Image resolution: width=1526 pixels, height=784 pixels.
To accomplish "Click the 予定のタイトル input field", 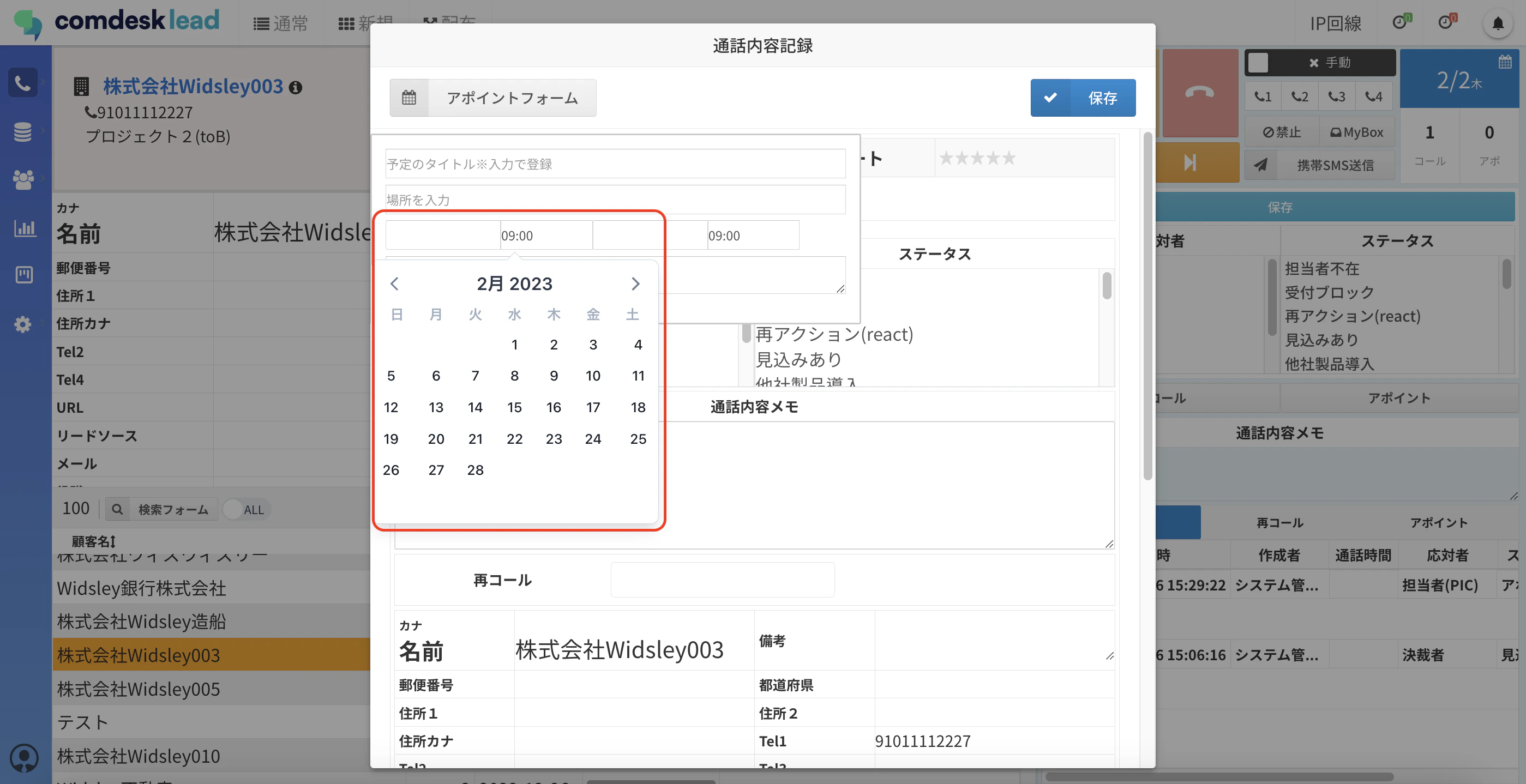I will (x=615, y=164).
